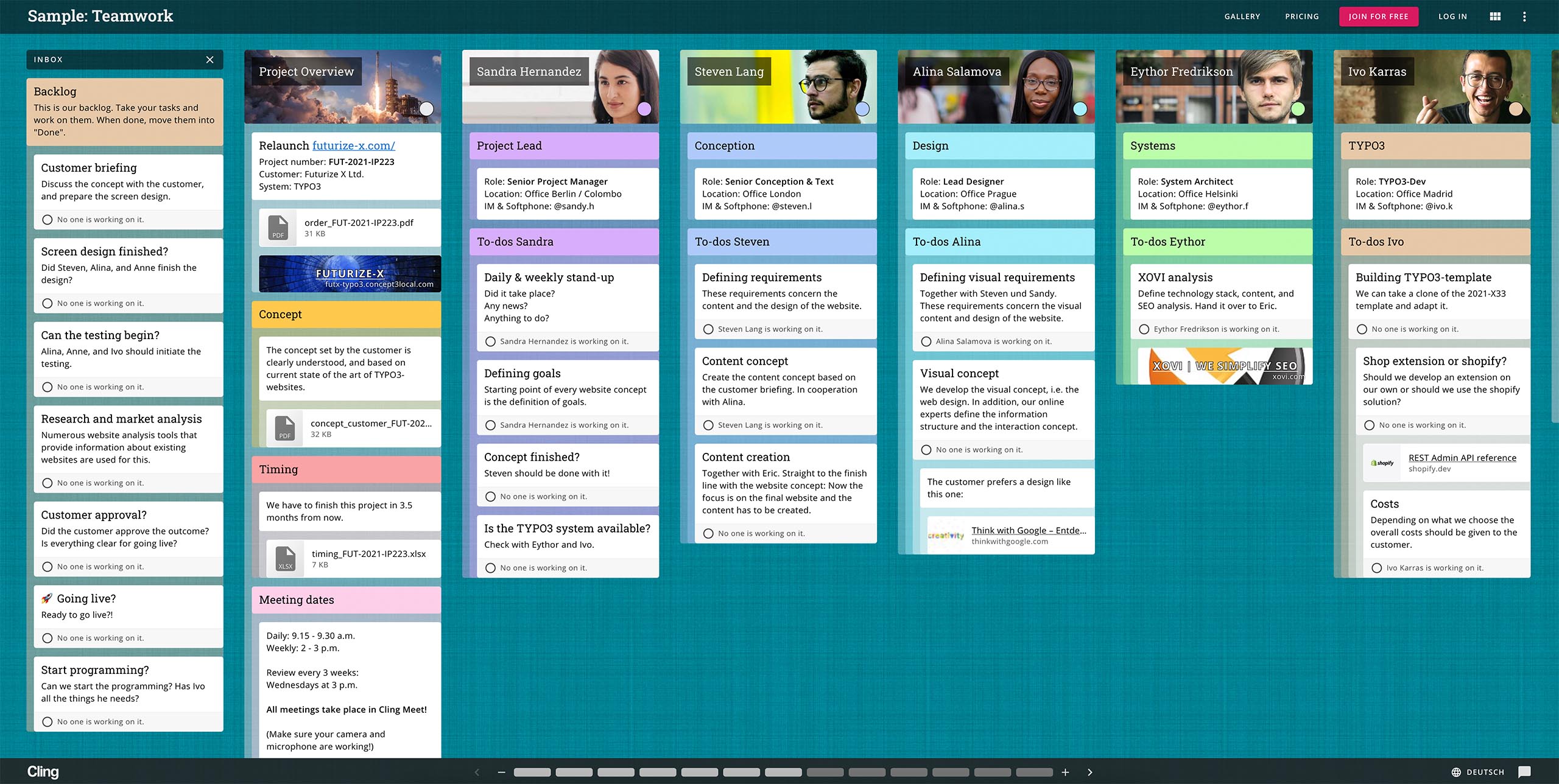Open the futurize-x.com link
This screenshot has width=1559, height=784.
tap(353, 145)
